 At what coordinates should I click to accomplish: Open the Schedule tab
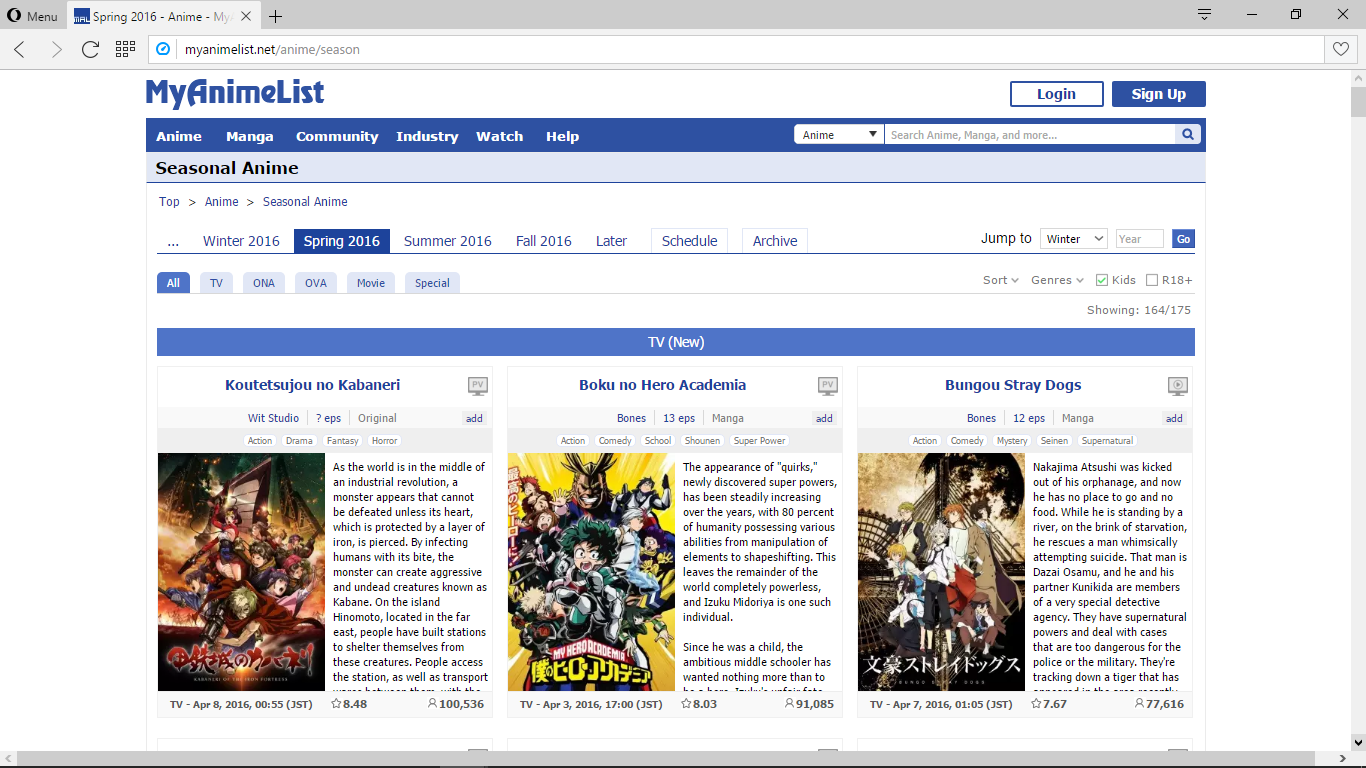point(689,241)
